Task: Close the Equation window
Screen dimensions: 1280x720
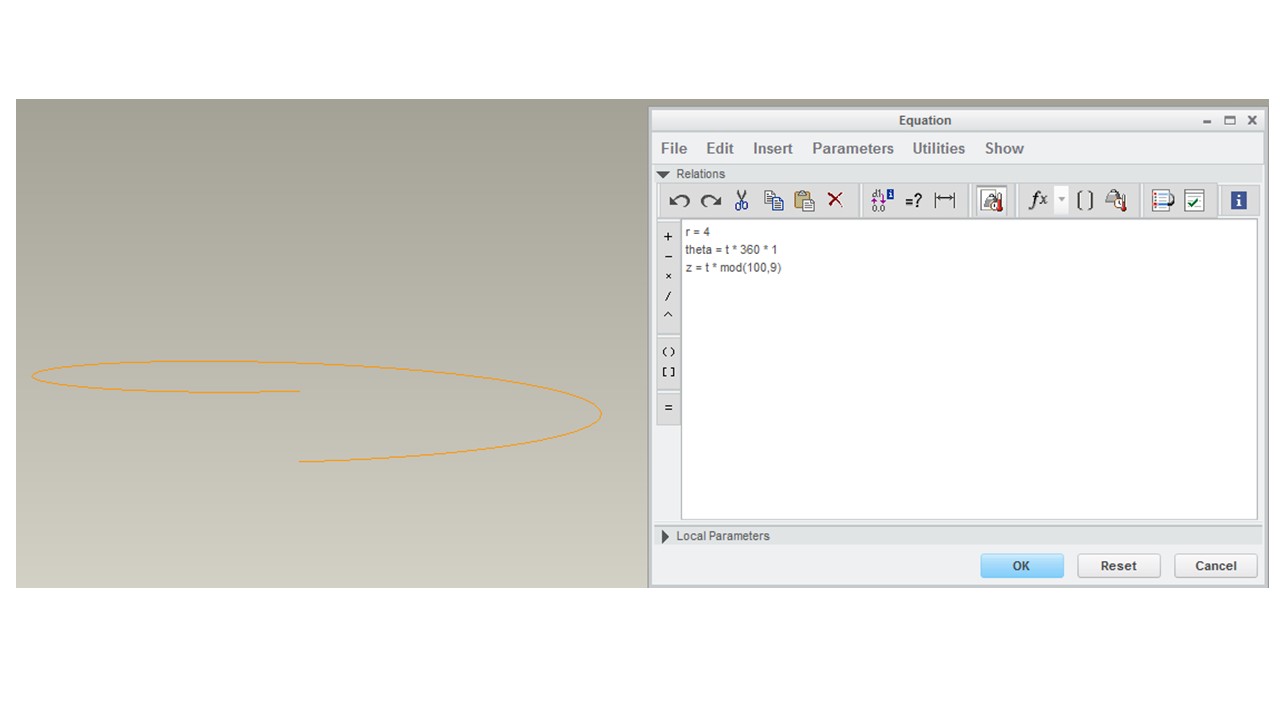Action: click(x=1252, y=120)
